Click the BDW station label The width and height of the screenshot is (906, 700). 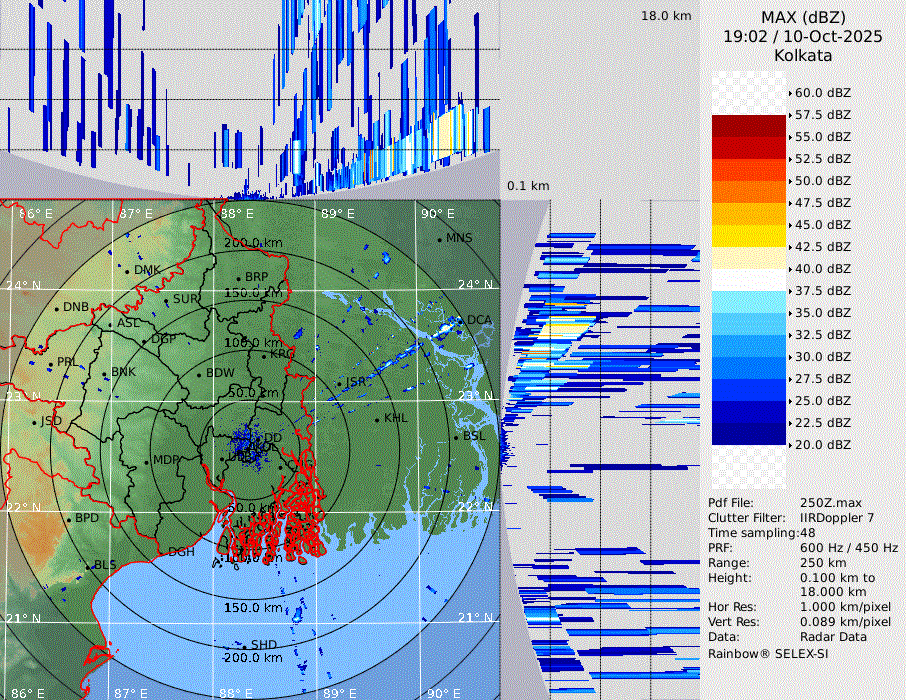click(x=218, y=373)
